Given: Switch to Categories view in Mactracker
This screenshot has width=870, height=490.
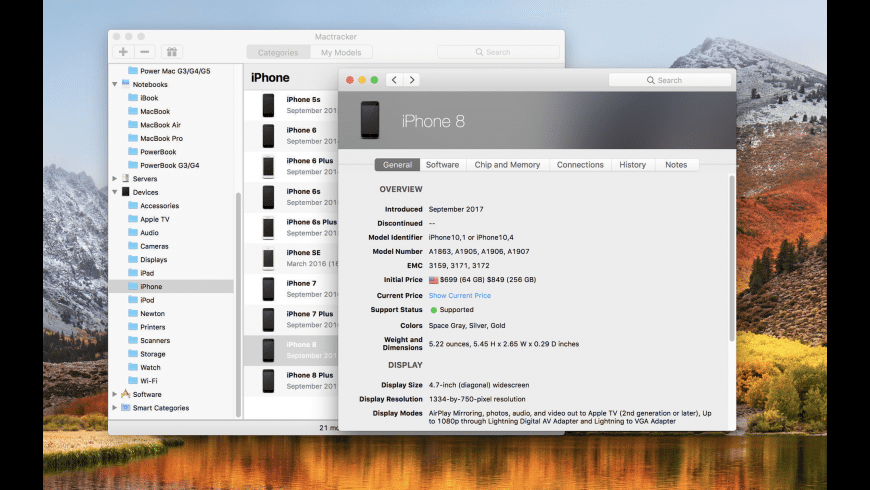Looking at the screenshot, I should tap(278, 52).
